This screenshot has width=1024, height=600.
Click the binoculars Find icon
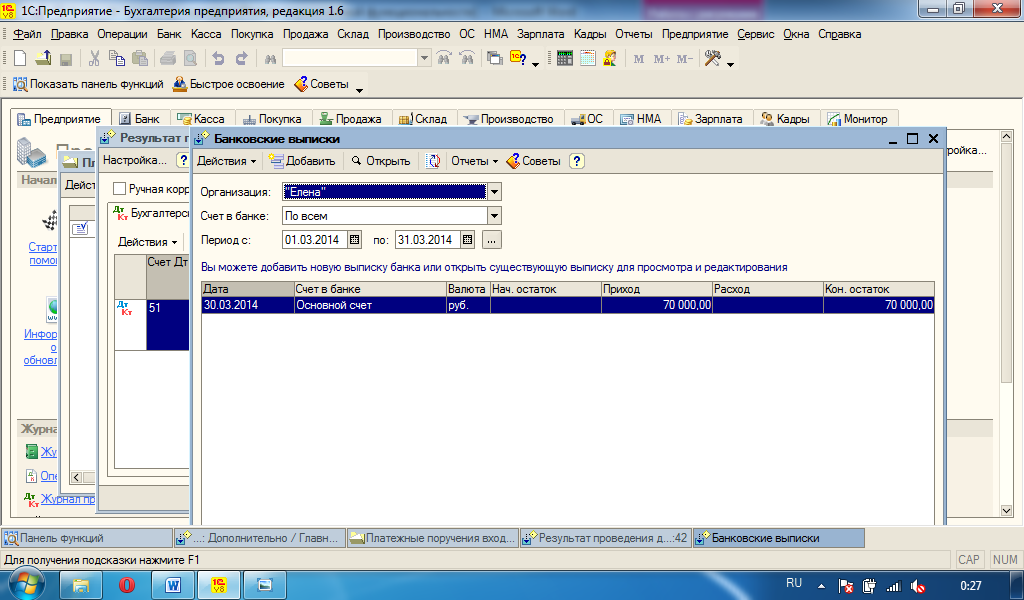click(x=270, y=59)
